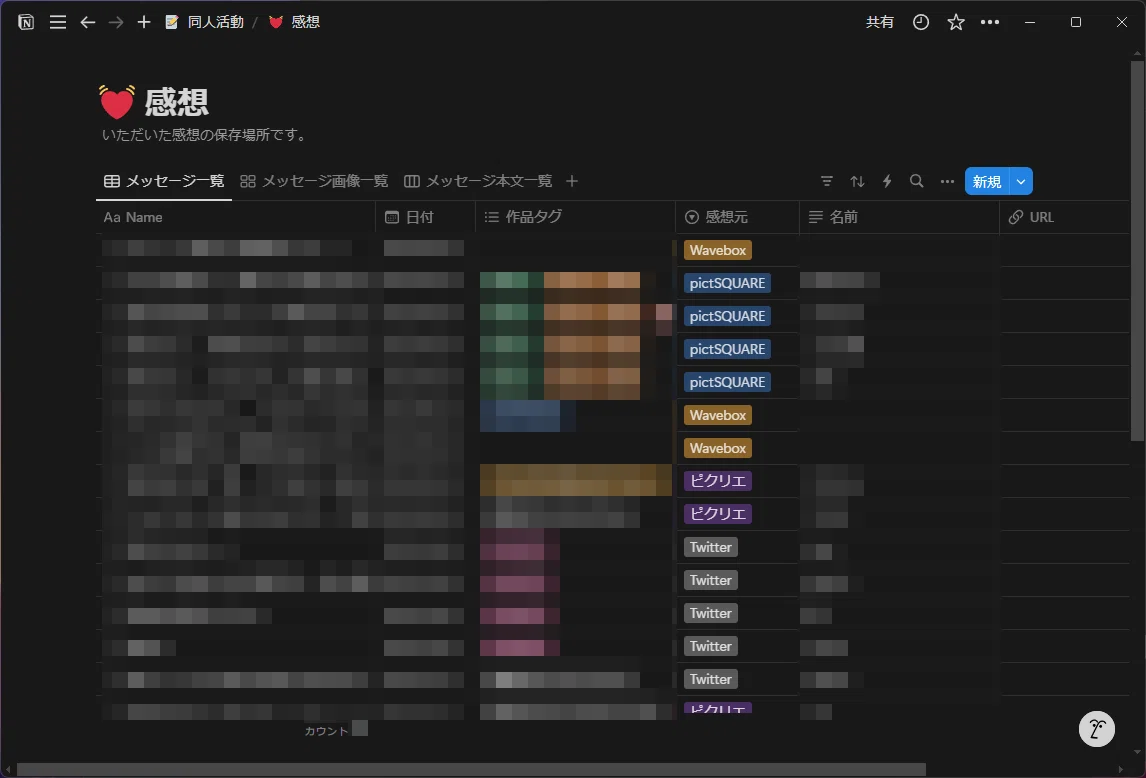Image resolution: width=1146 pixels, height=778 pixels.
Task: Open the 感想元 column header
Action: pyautogui.click(x=737, y=217)
